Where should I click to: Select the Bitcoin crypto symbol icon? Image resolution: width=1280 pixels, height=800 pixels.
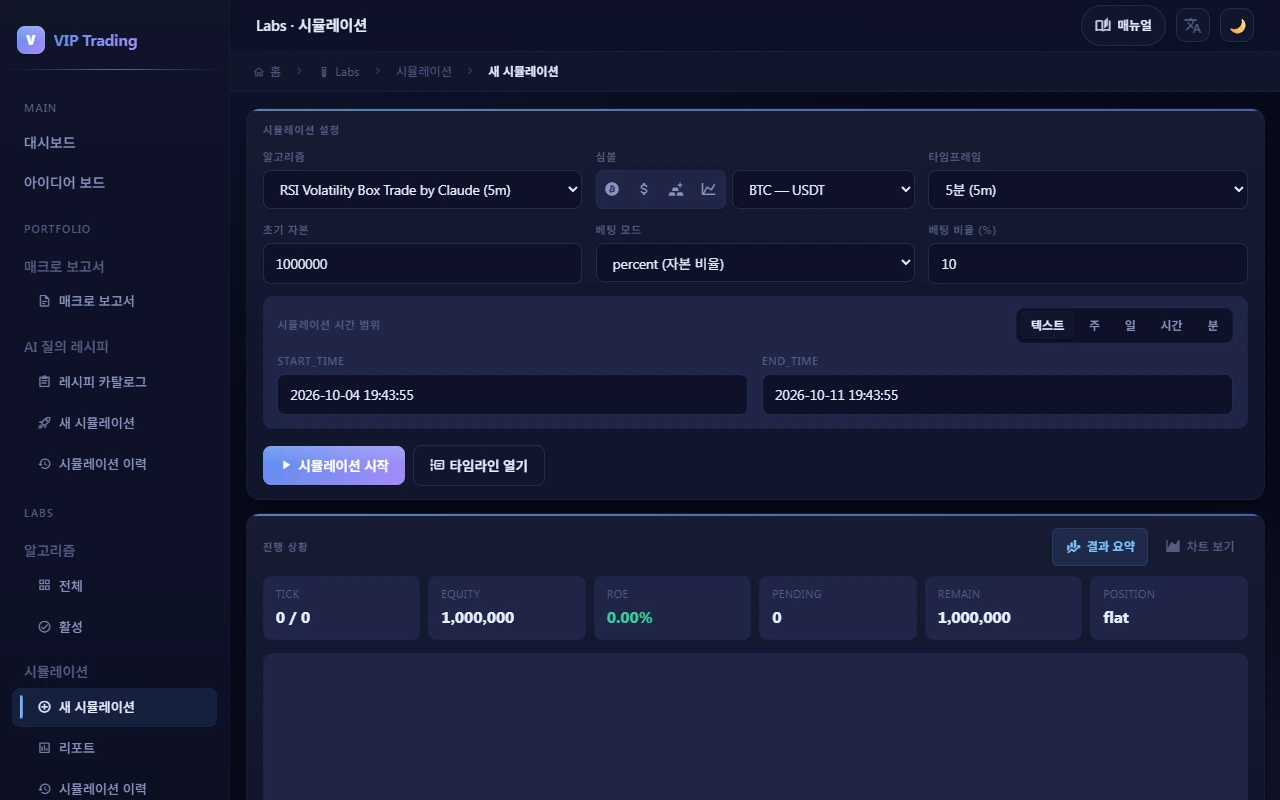pyautogui.click(x=612, y=189)
